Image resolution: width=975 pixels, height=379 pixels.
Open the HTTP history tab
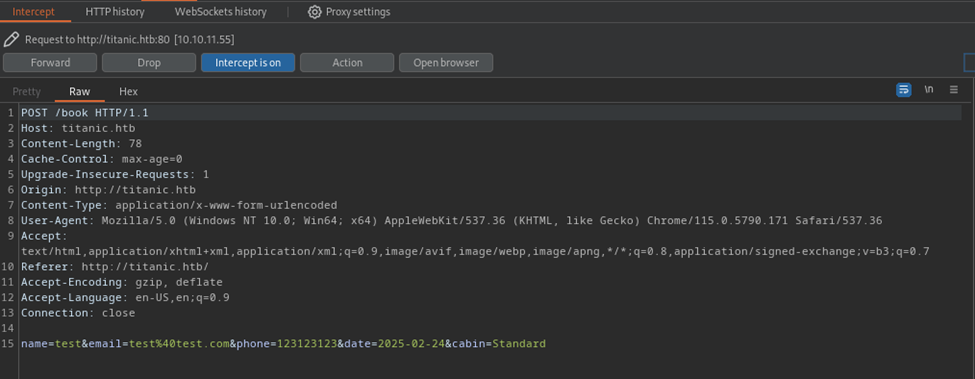tap(115, 12)
